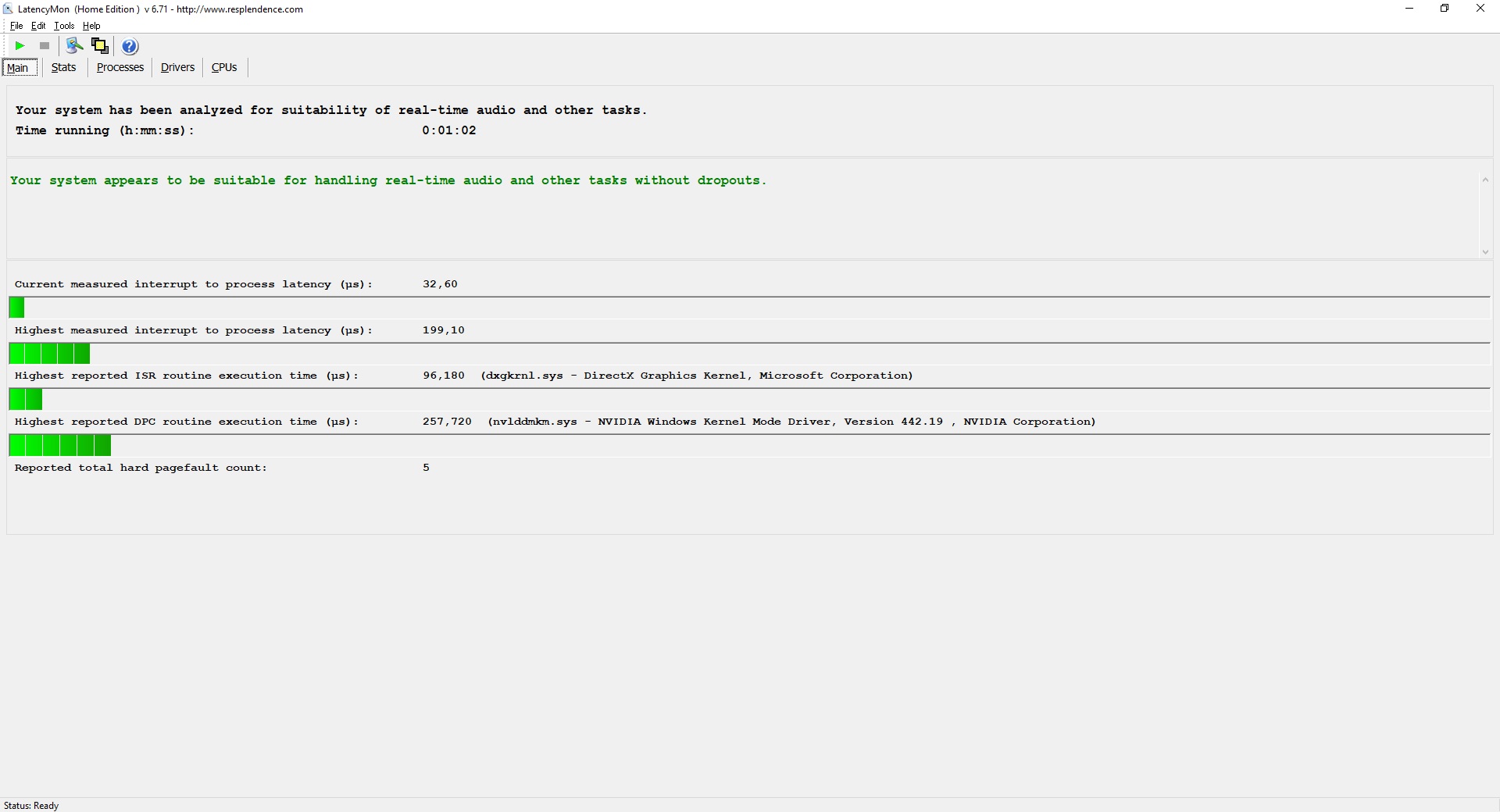Switch to the Stats tab
Screen dimensions: 1500x812
[x=63, y=68]
